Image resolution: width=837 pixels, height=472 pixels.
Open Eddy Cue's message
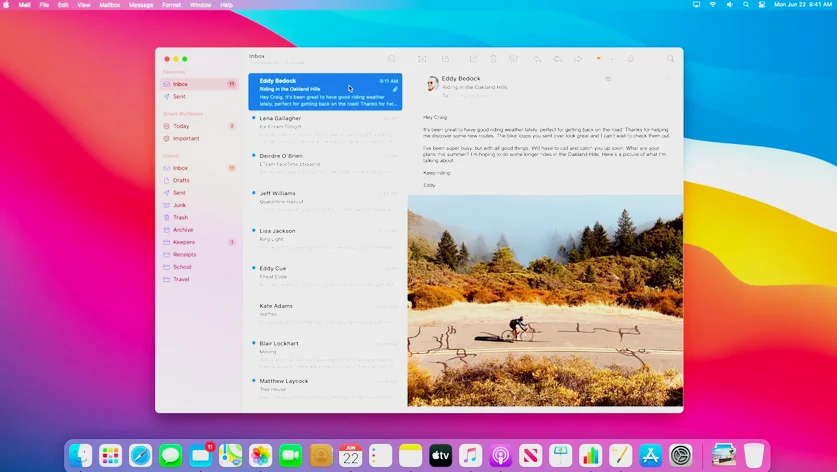325,279
